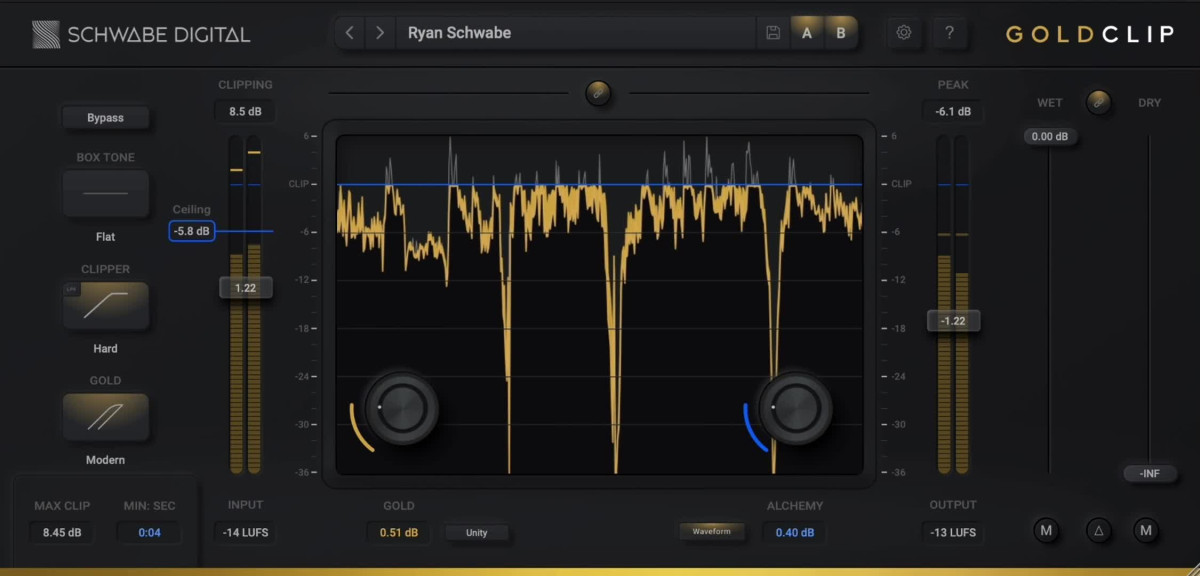This screenshot has height=576, width=1200.
Task: Click the Gold knob
Action: pyautogui.click(x=401, y=408)
